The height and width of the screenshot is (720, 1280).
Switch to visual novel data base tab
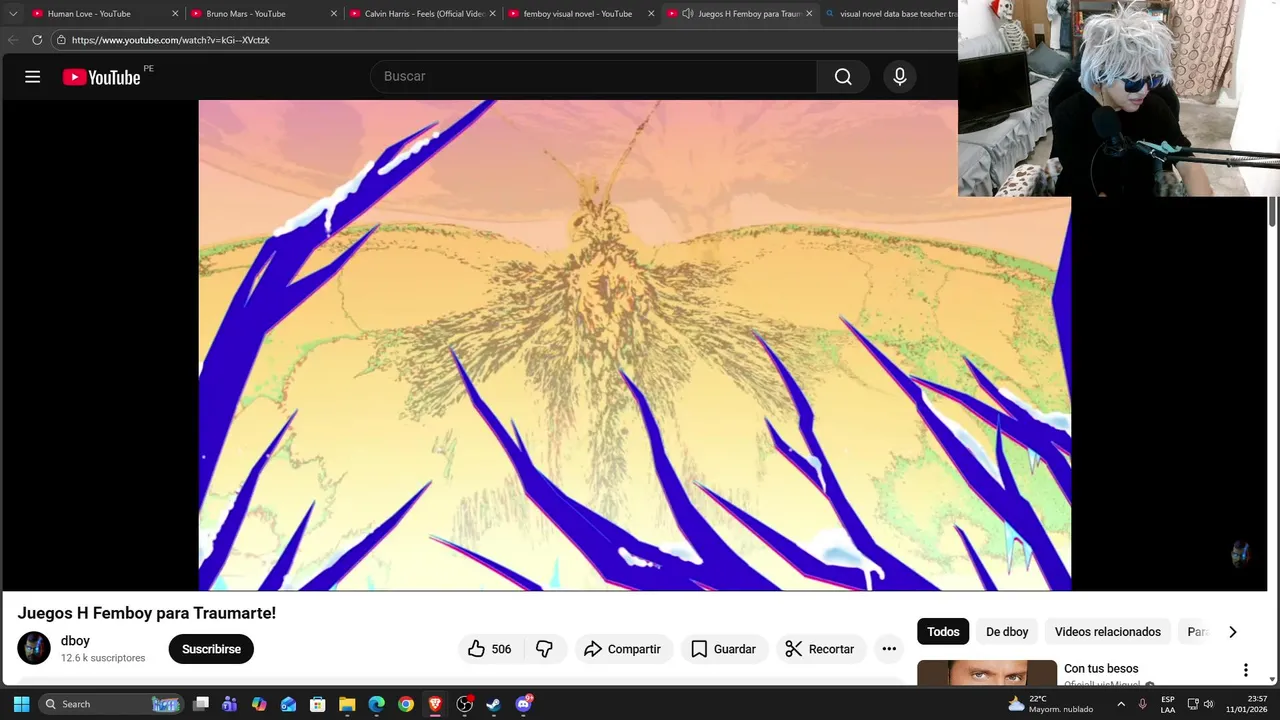coord(889,14)
